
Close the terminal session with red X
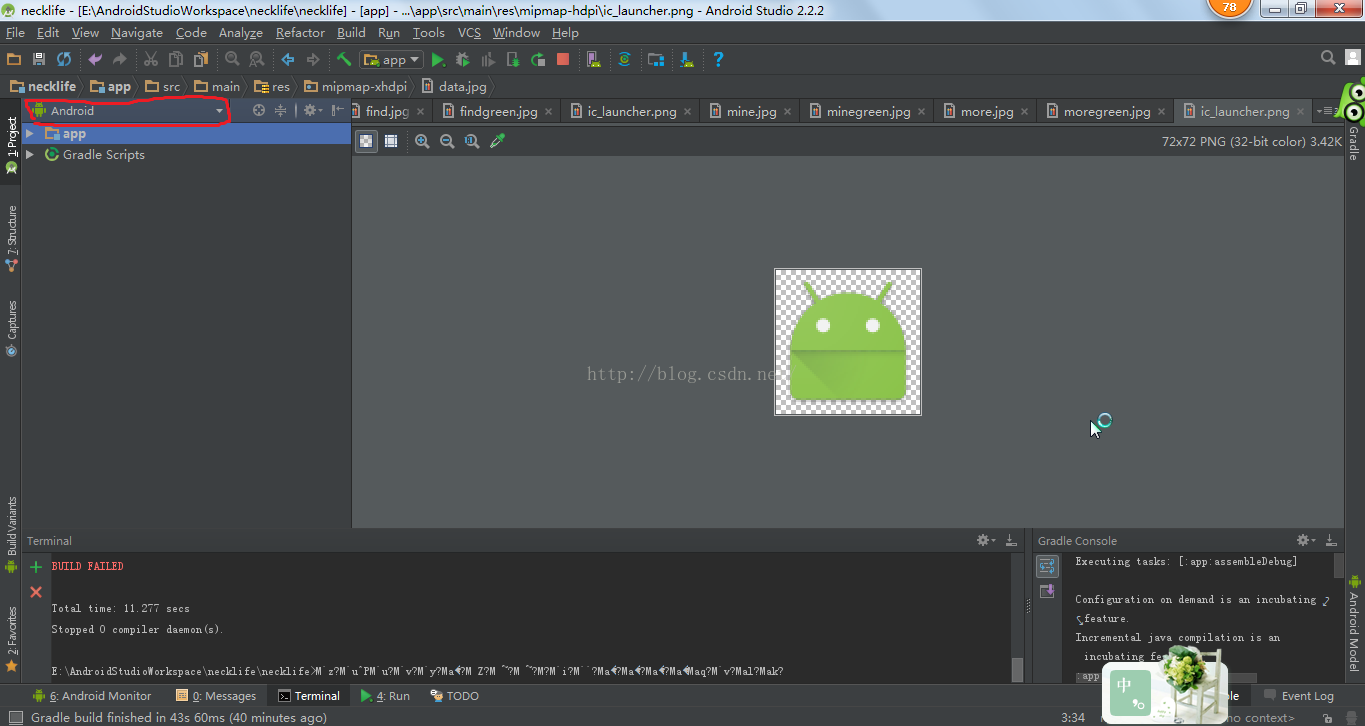click(36, 592)
